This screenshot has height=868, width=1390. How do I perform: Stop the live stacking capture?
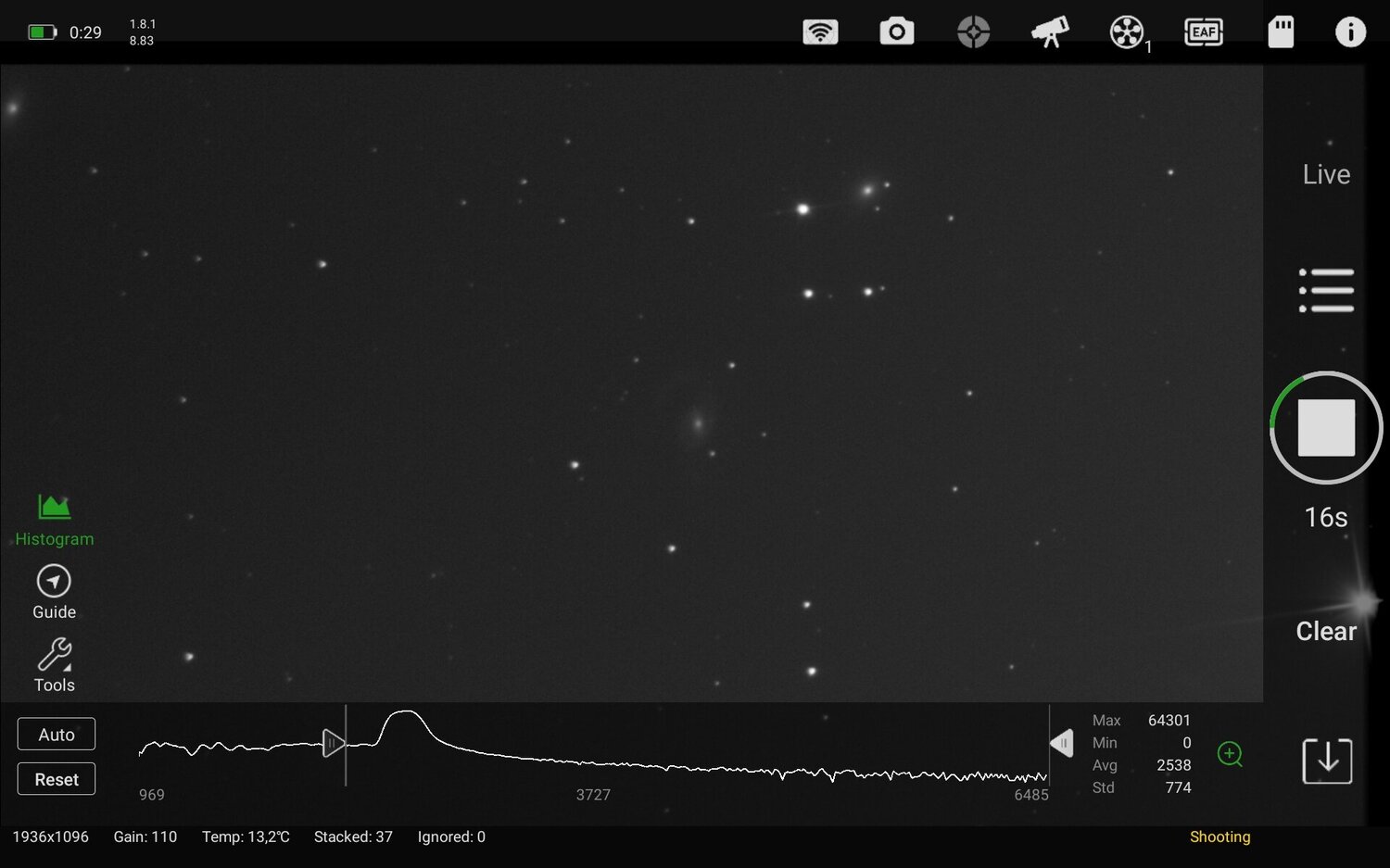1326,427
